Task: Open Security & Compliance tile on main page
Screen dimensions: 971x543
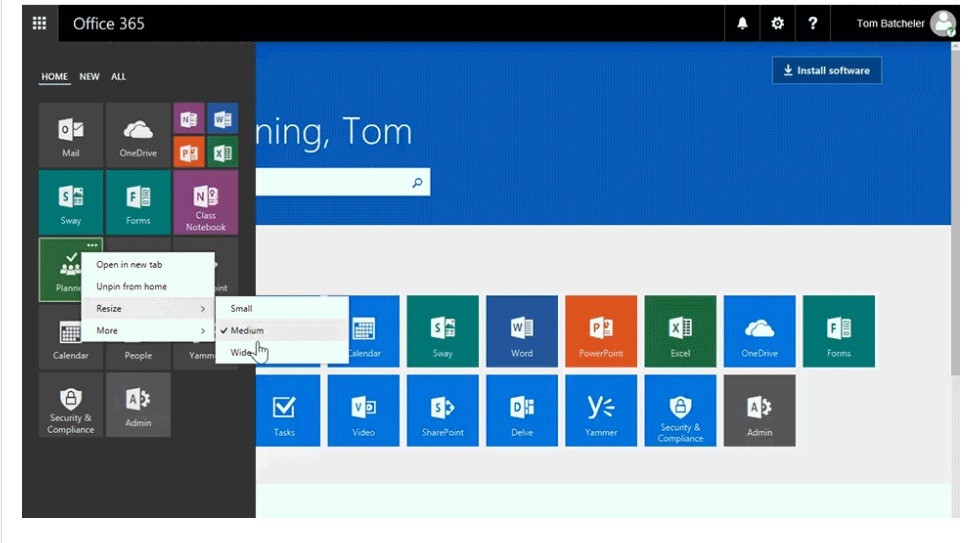Action: coord(681,411)
